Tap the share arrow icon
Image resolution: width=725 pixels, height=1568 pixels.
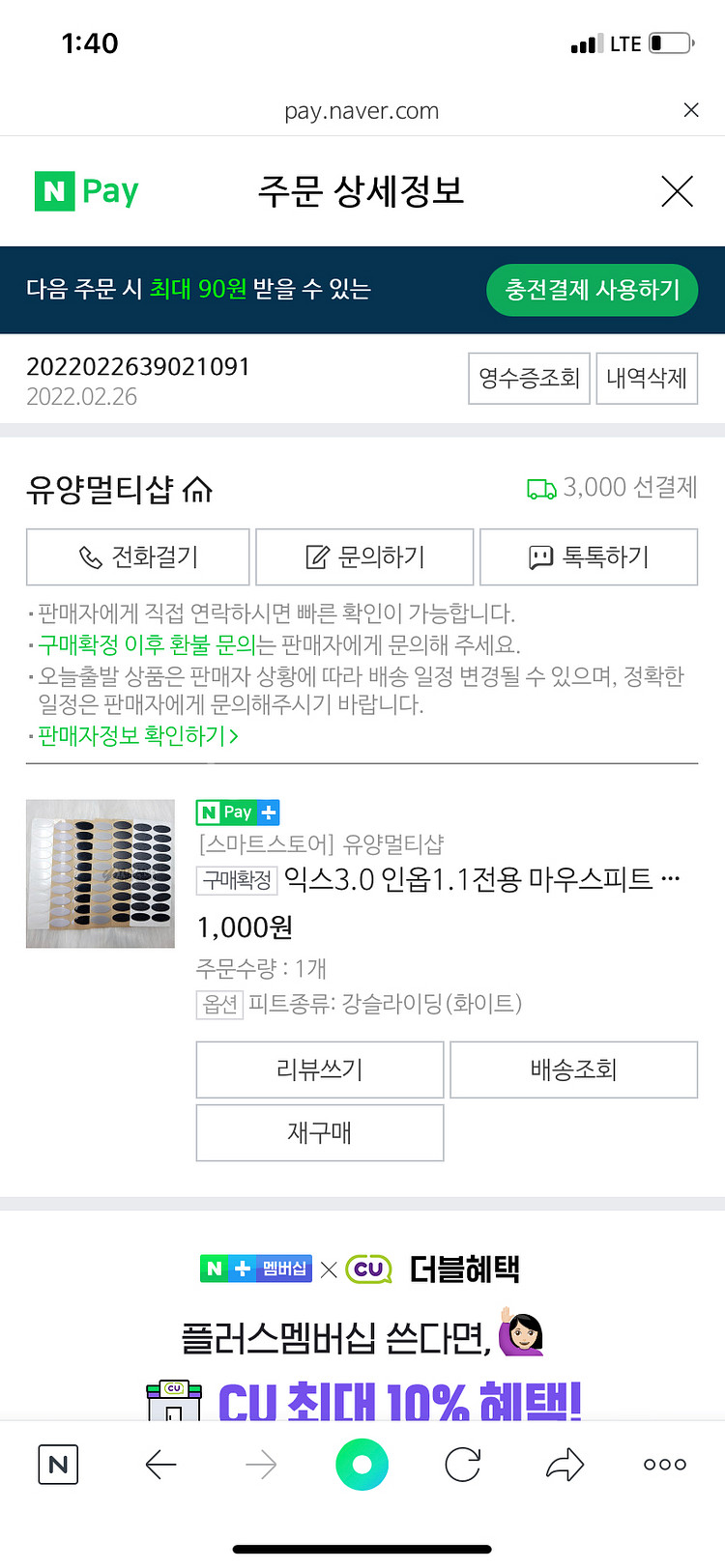[565, 1465]
